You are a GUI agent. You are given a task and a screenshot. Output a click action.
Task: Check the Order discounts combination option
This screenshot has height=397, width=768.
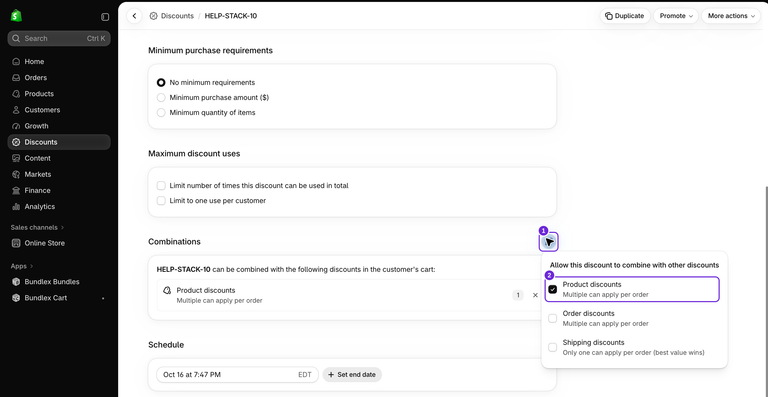tap(552, 318)
